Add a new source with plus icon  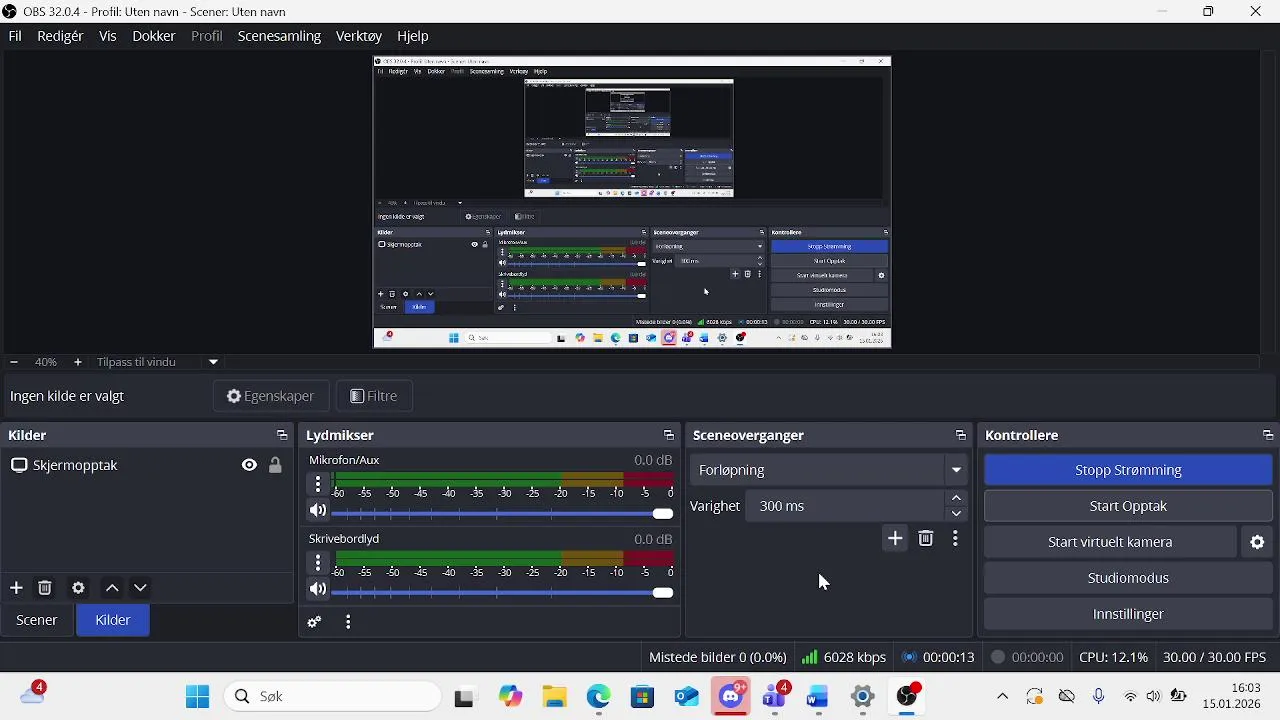coord(16,588)
